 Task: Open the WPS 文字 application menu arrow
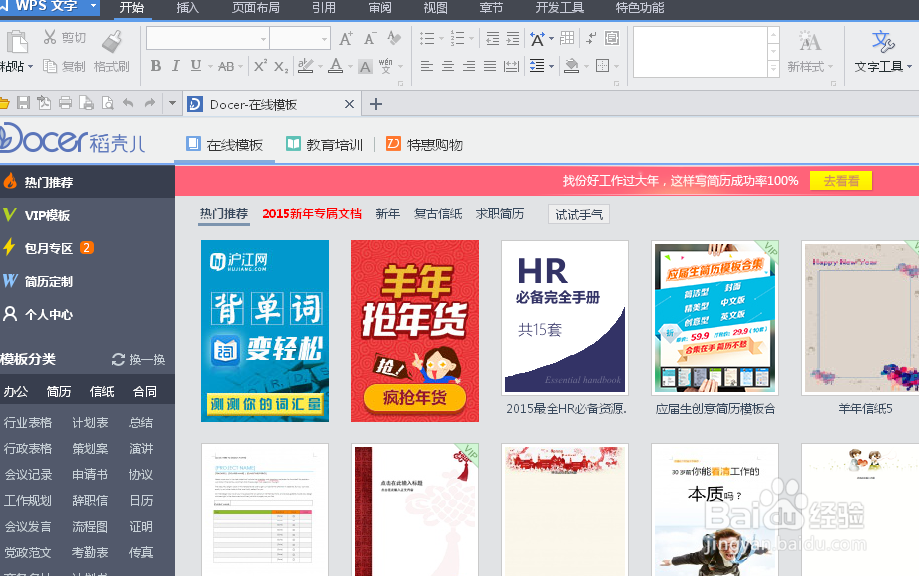(x=93, y=6)
